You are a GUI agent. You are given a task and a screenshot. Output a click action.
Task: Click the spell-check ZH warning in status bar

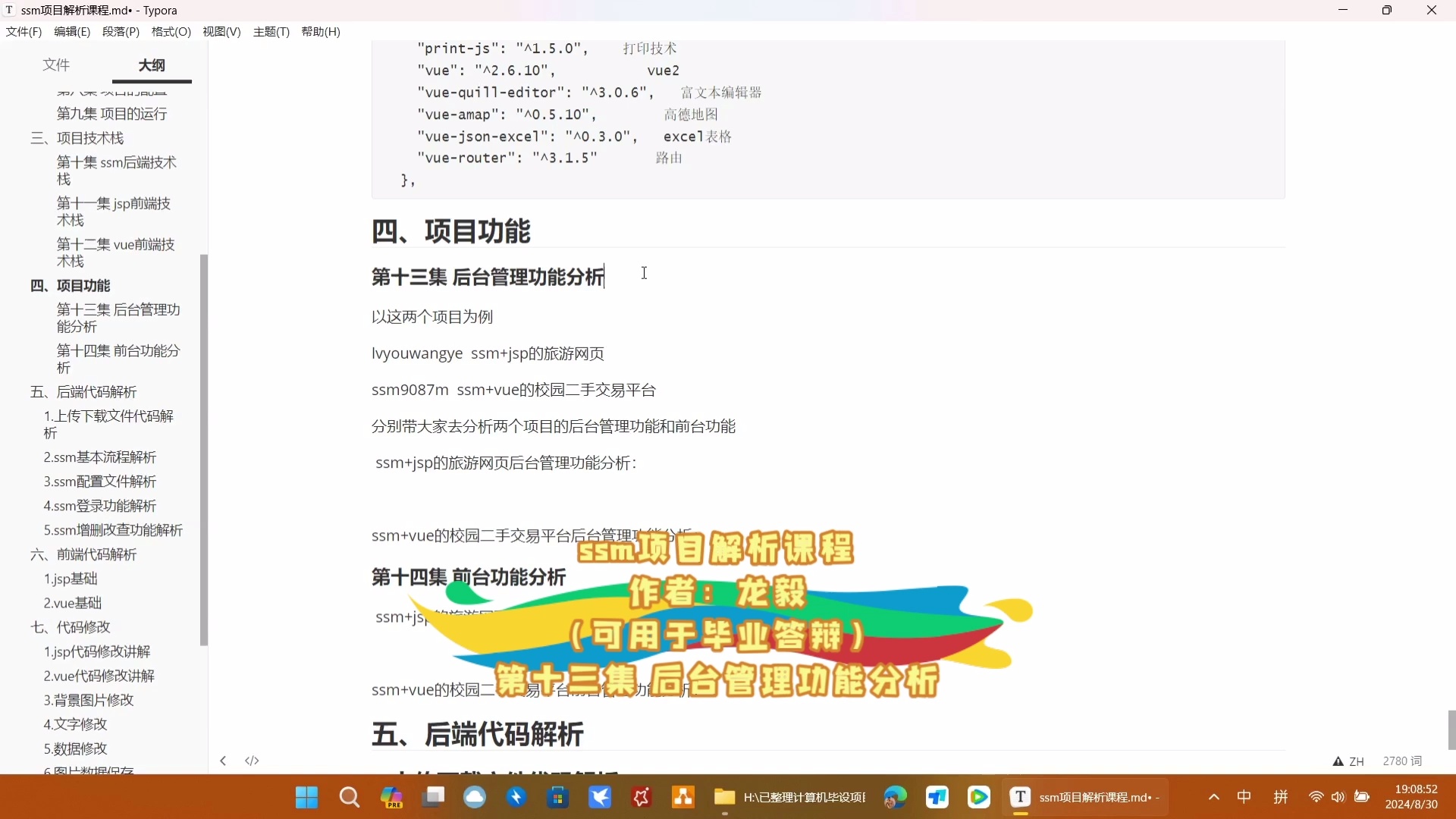pyautogui.click(x=1349, y=761)
